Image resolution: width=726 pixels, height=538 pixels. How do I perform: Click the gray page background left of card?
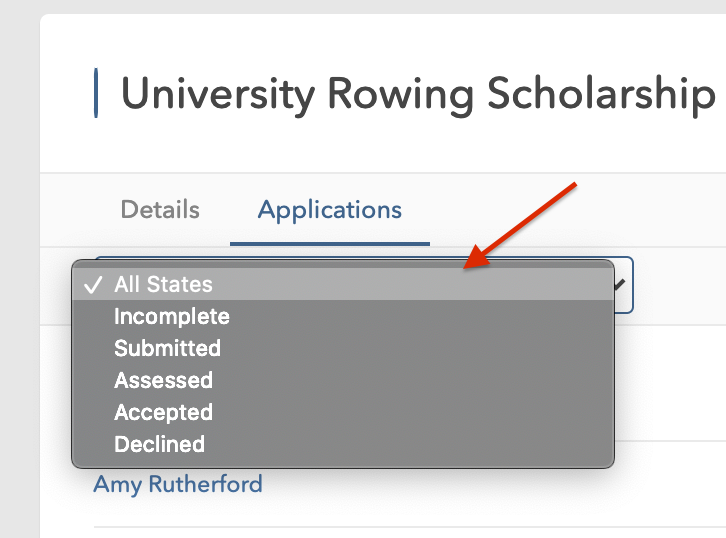pos(19,300)
